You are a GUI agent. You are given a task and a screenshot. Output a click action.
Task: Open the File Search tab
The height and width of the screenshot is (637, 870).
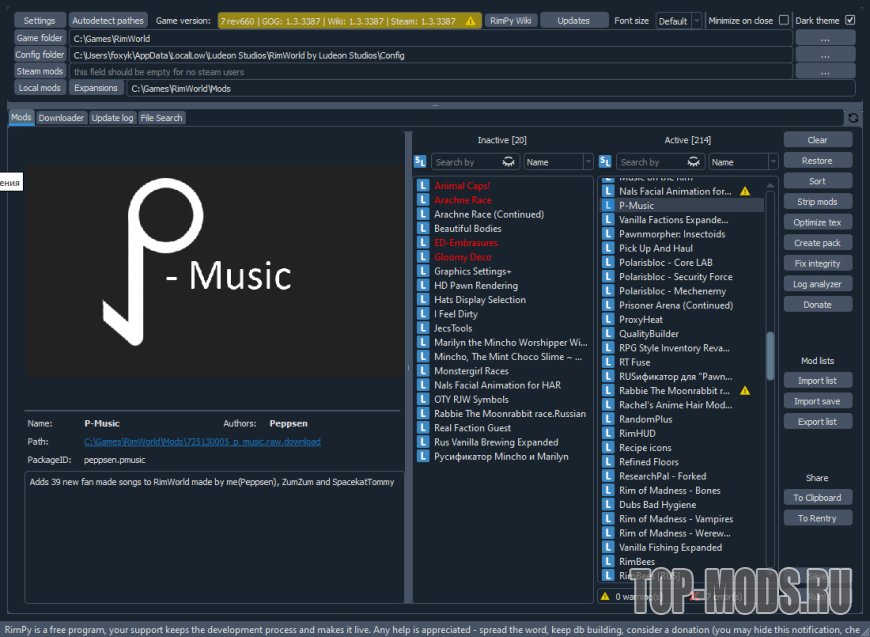(x=161, y=118)
